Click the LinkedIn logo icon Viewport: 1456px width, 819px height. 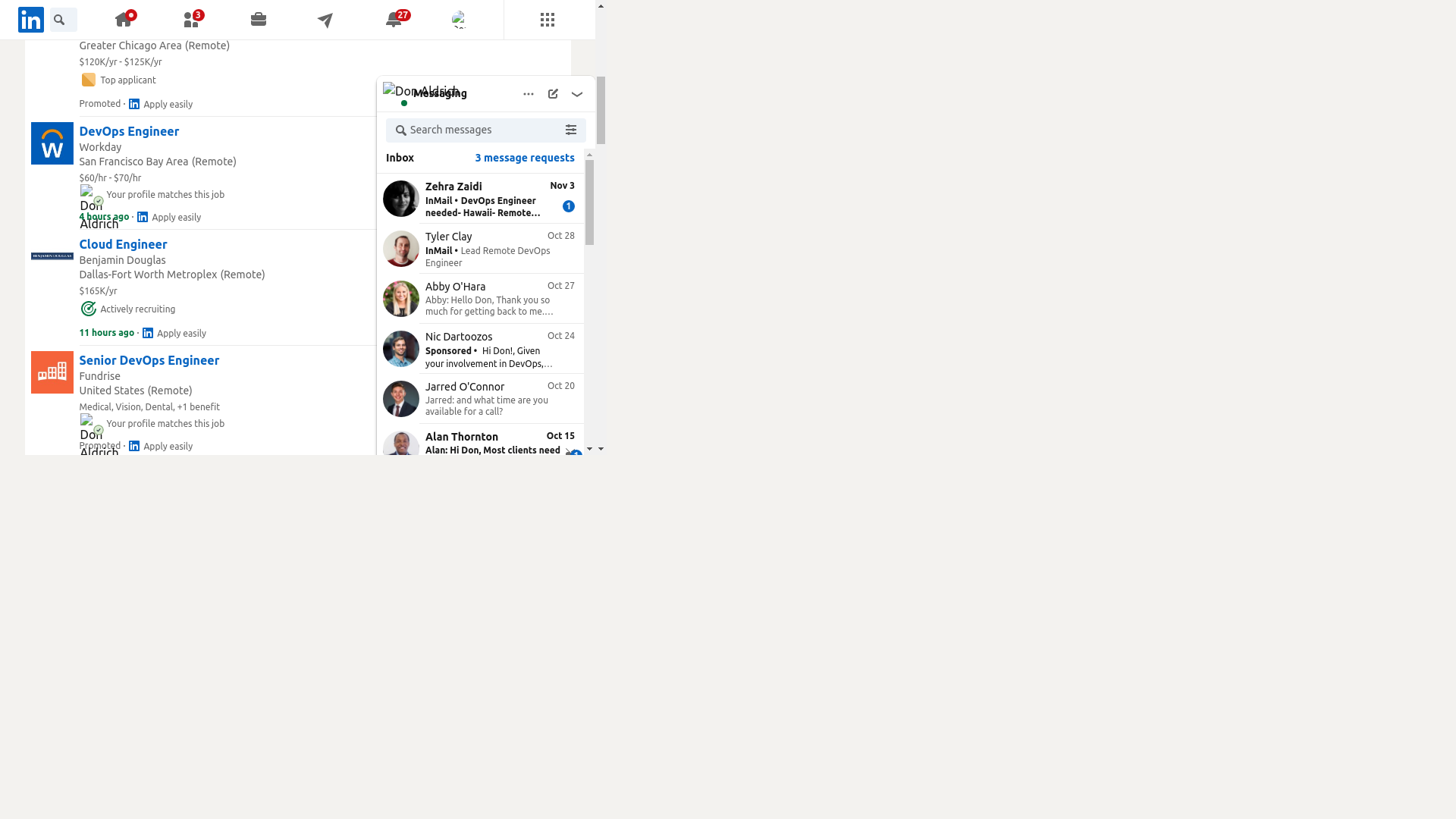click(x=31, y=20)
